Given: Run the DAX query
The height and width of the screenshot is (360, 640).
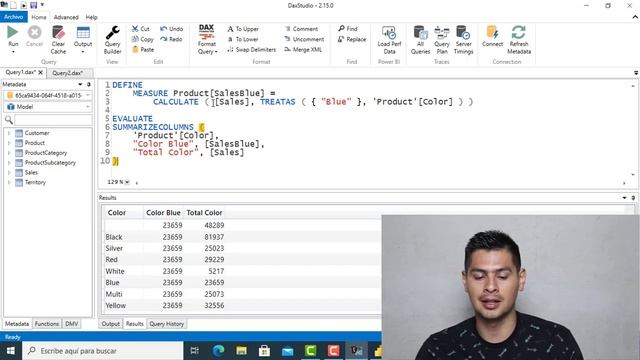Looking at the screenshot, I should (13, 36).
